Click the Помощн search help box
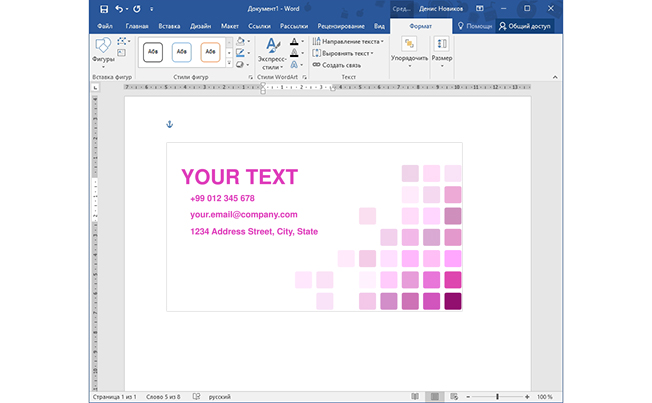 [x=475, y=26]
